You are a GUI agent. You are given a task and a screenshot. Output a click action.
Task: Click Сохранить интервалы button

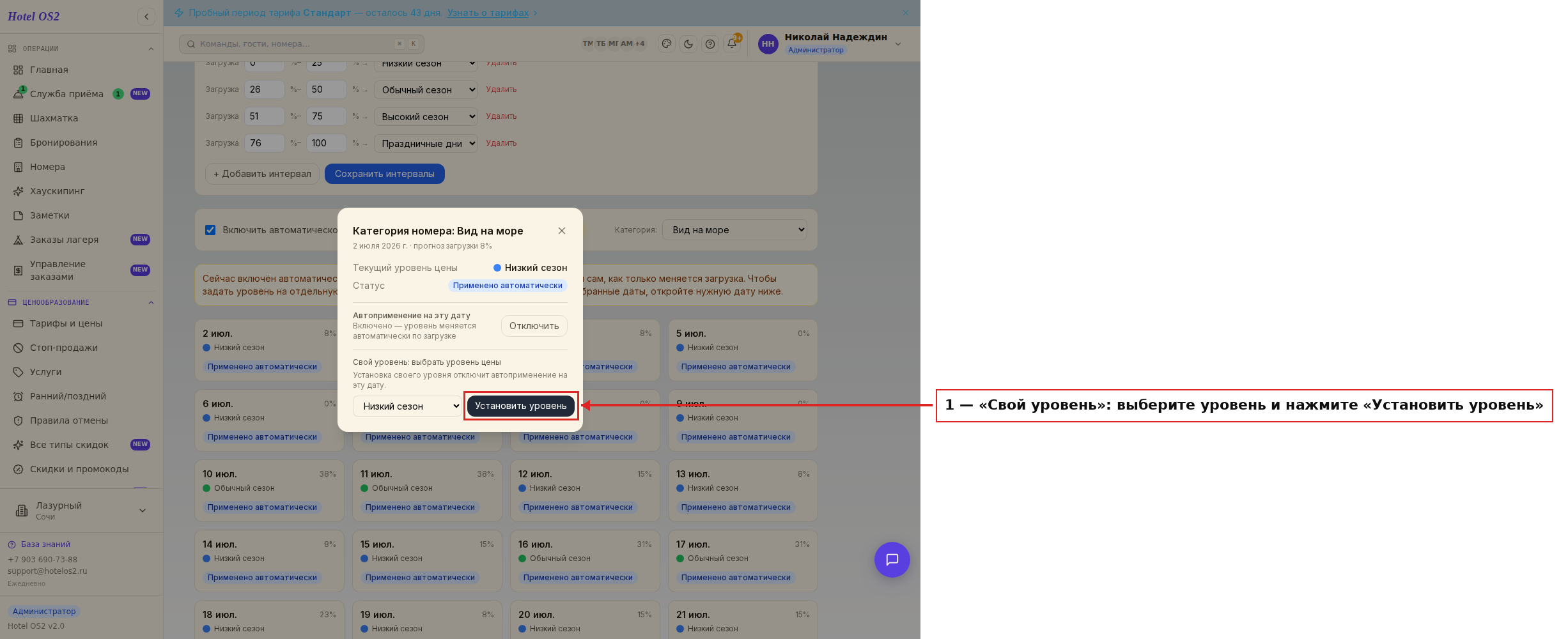click(x=385, y=174)
